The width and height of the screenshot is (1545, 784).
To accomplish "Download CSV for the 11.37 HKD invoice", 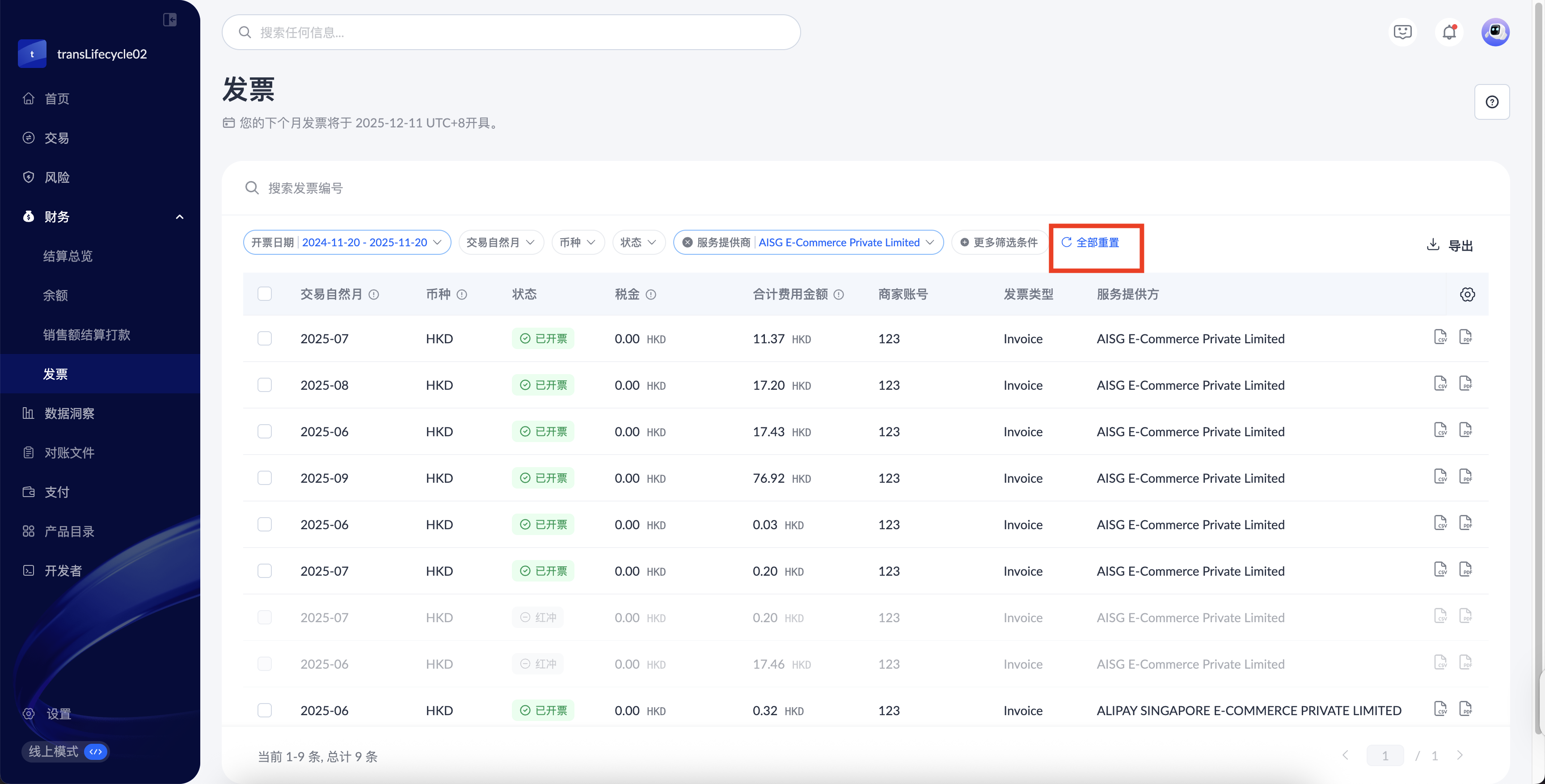I will point(1440,337).
